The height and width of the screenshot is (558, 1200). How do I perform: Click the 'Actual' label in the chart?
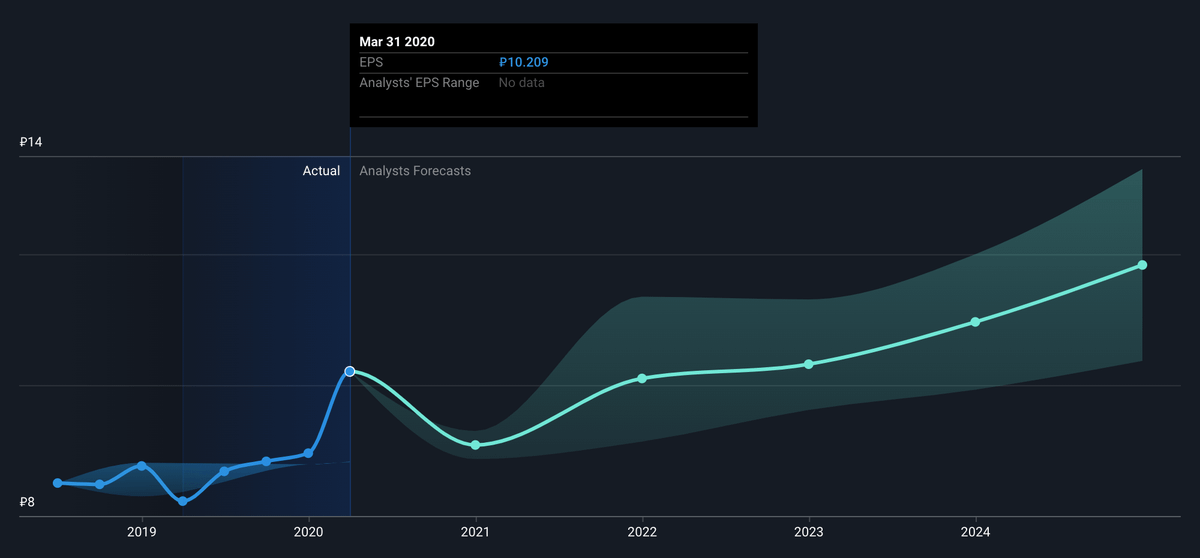321,171
